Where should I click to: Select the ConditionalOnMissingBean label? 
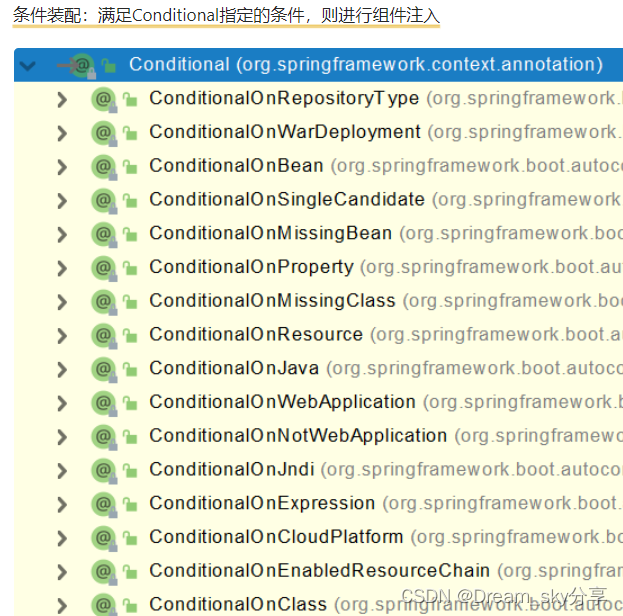tap(271, 233)
